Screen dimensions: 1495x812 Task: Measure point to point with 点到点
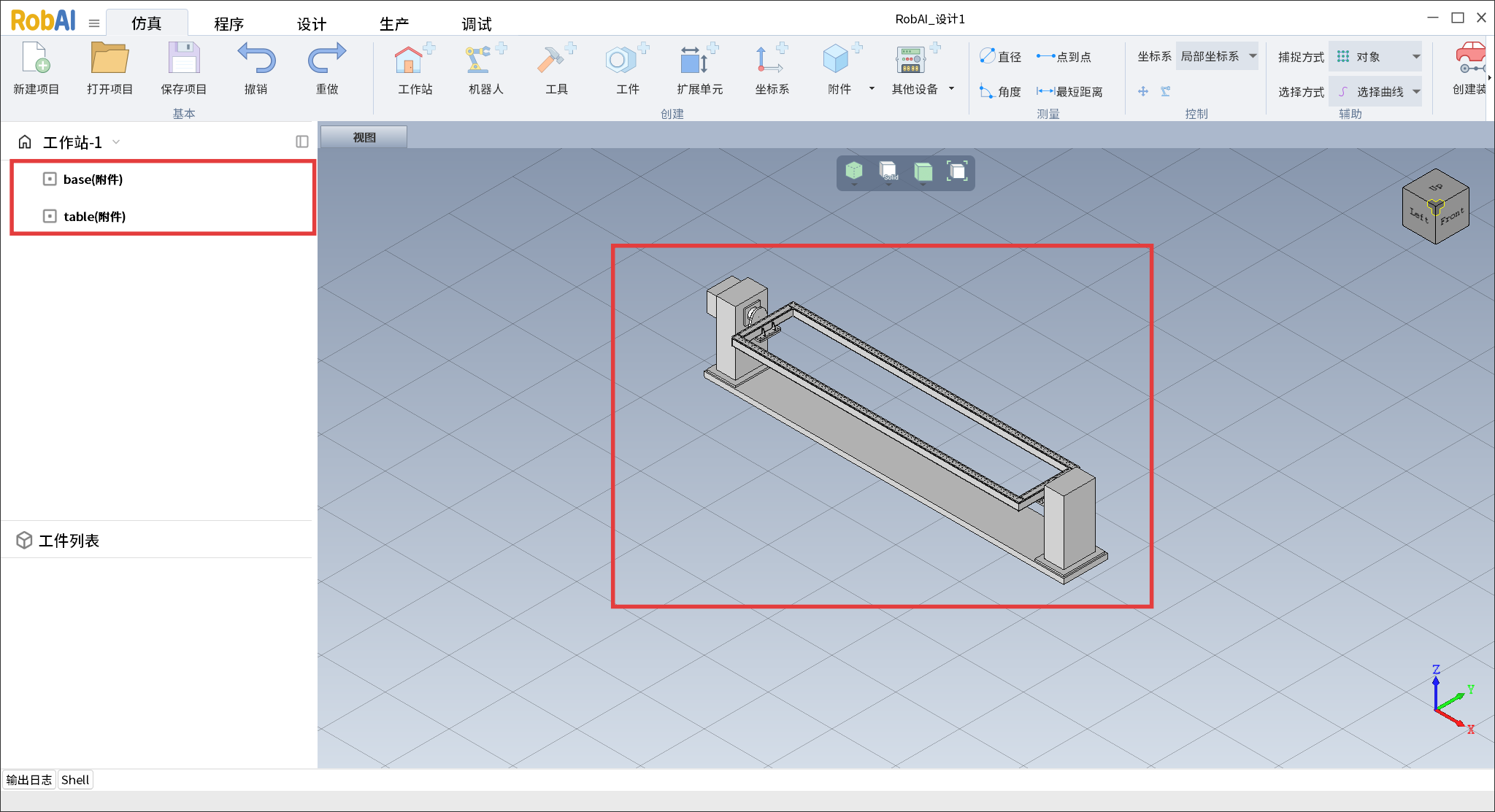pos(1064,56)
